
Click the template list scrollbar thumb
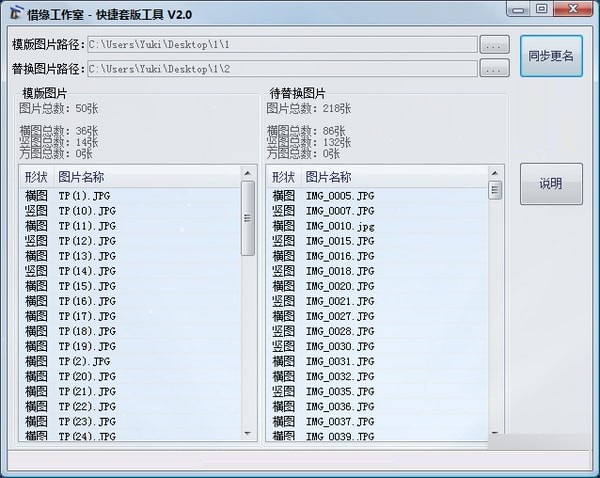248,218
